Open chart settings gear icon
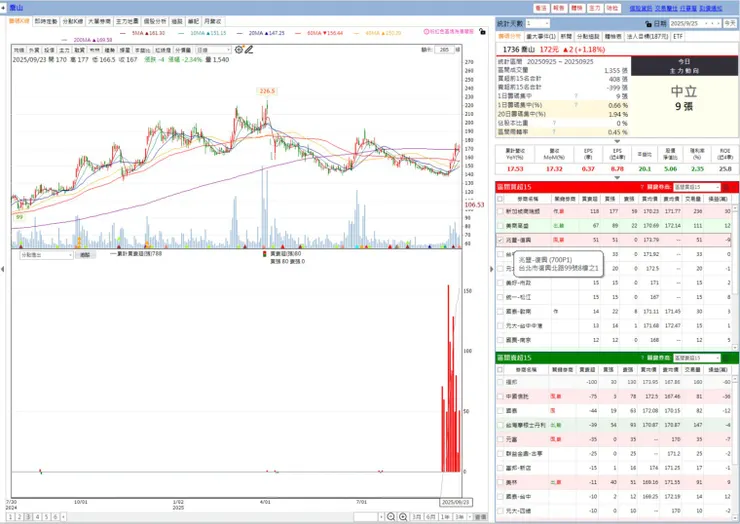This screenshot has height=524, width=740. 239,50
